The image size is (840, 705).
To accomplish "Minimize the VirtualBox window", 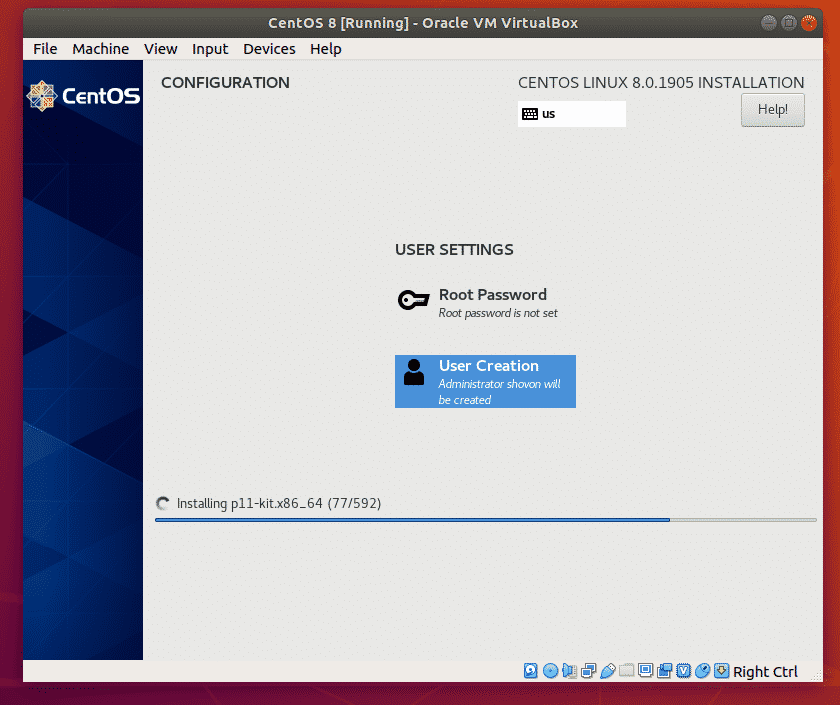I will point(769,22).
